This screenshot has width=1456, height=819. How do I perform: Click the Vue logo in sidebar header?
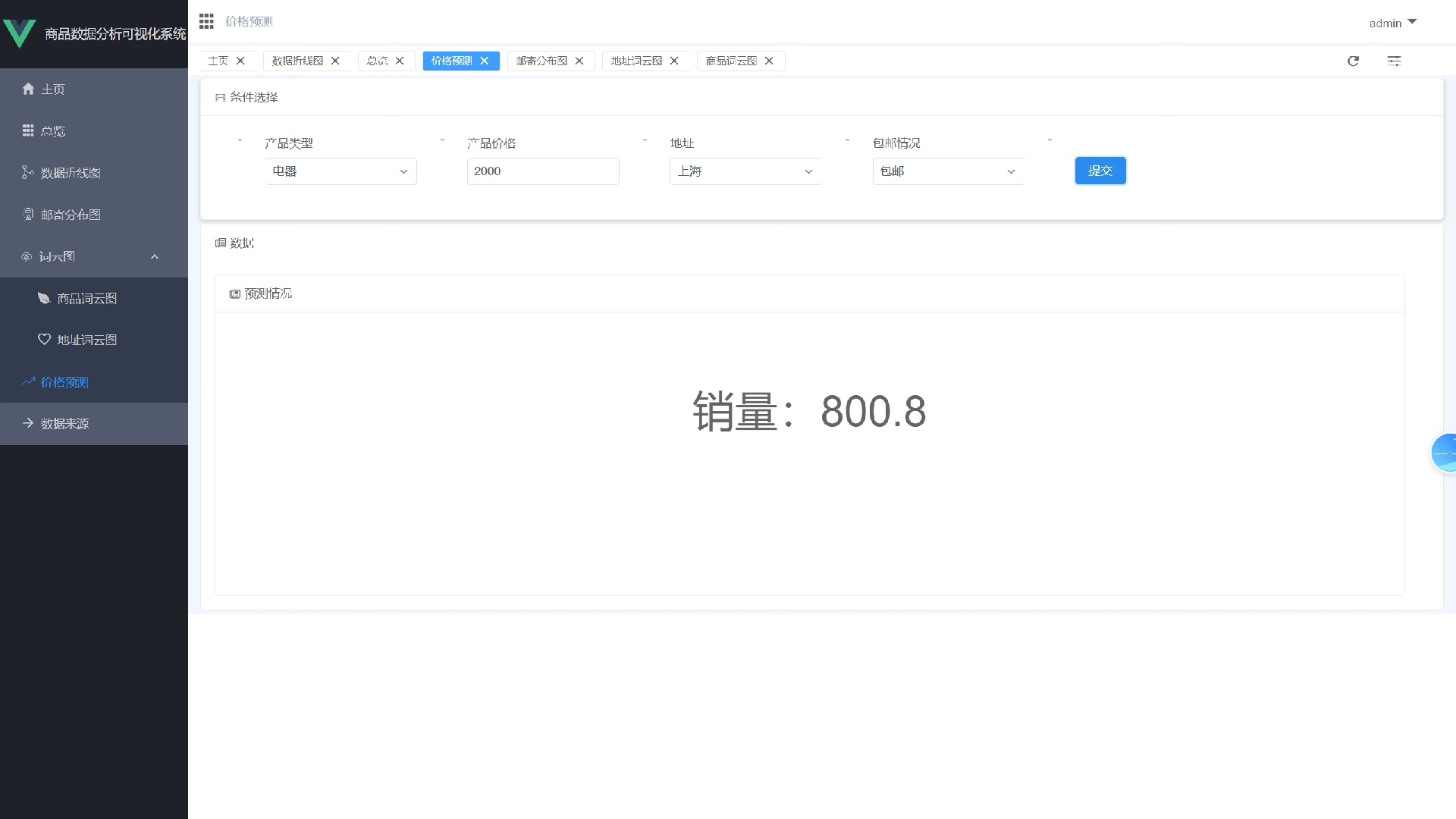tap(19, 33)
